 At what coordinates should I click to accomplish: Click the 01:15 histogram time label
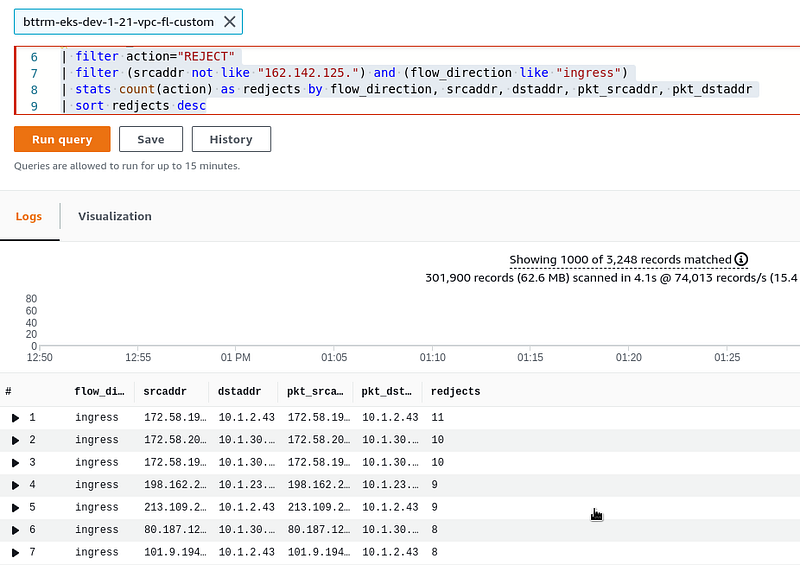click(530, 357)
